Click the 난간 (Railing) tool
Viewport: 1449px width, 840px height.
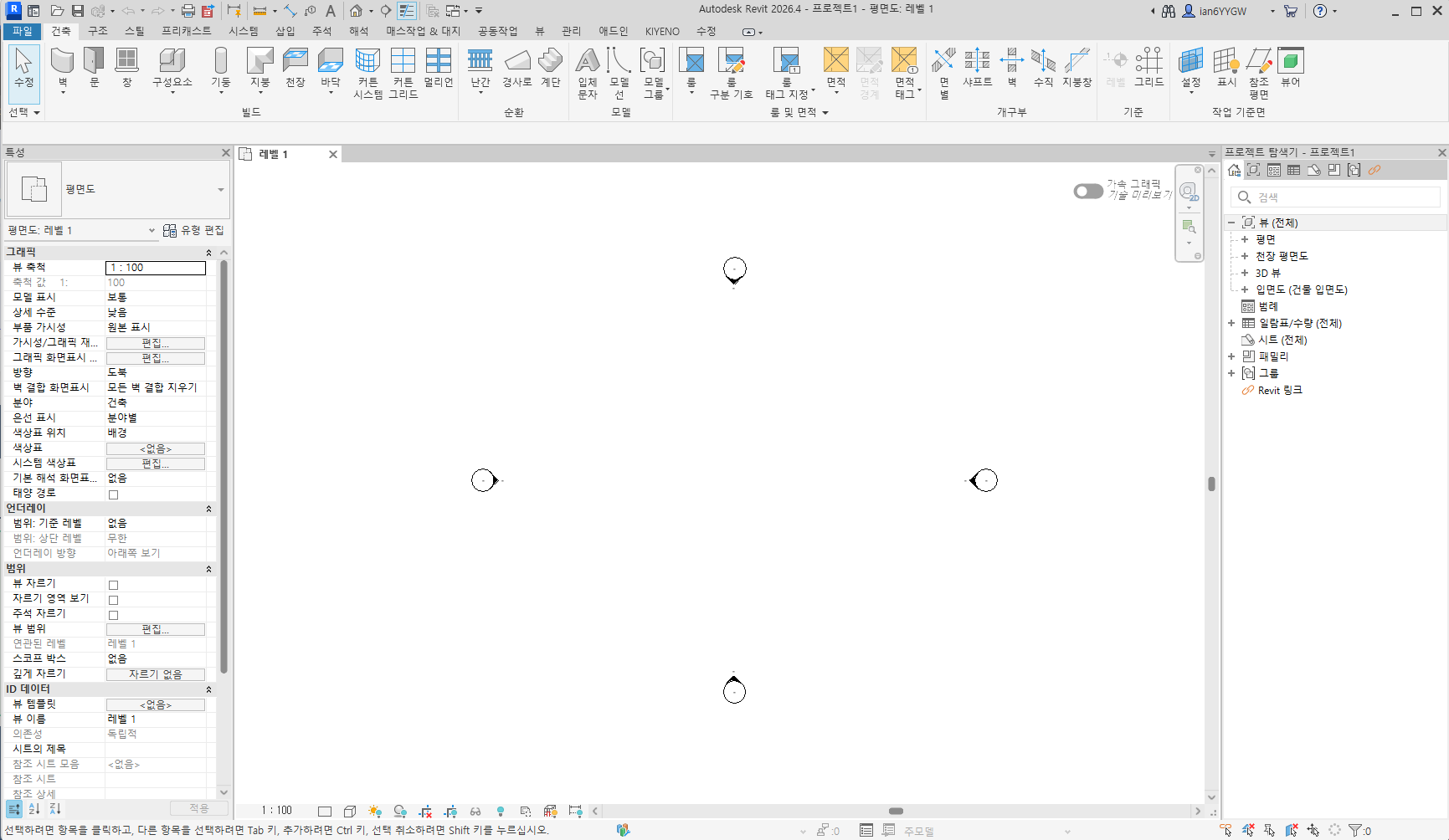[x=480, y=62]
